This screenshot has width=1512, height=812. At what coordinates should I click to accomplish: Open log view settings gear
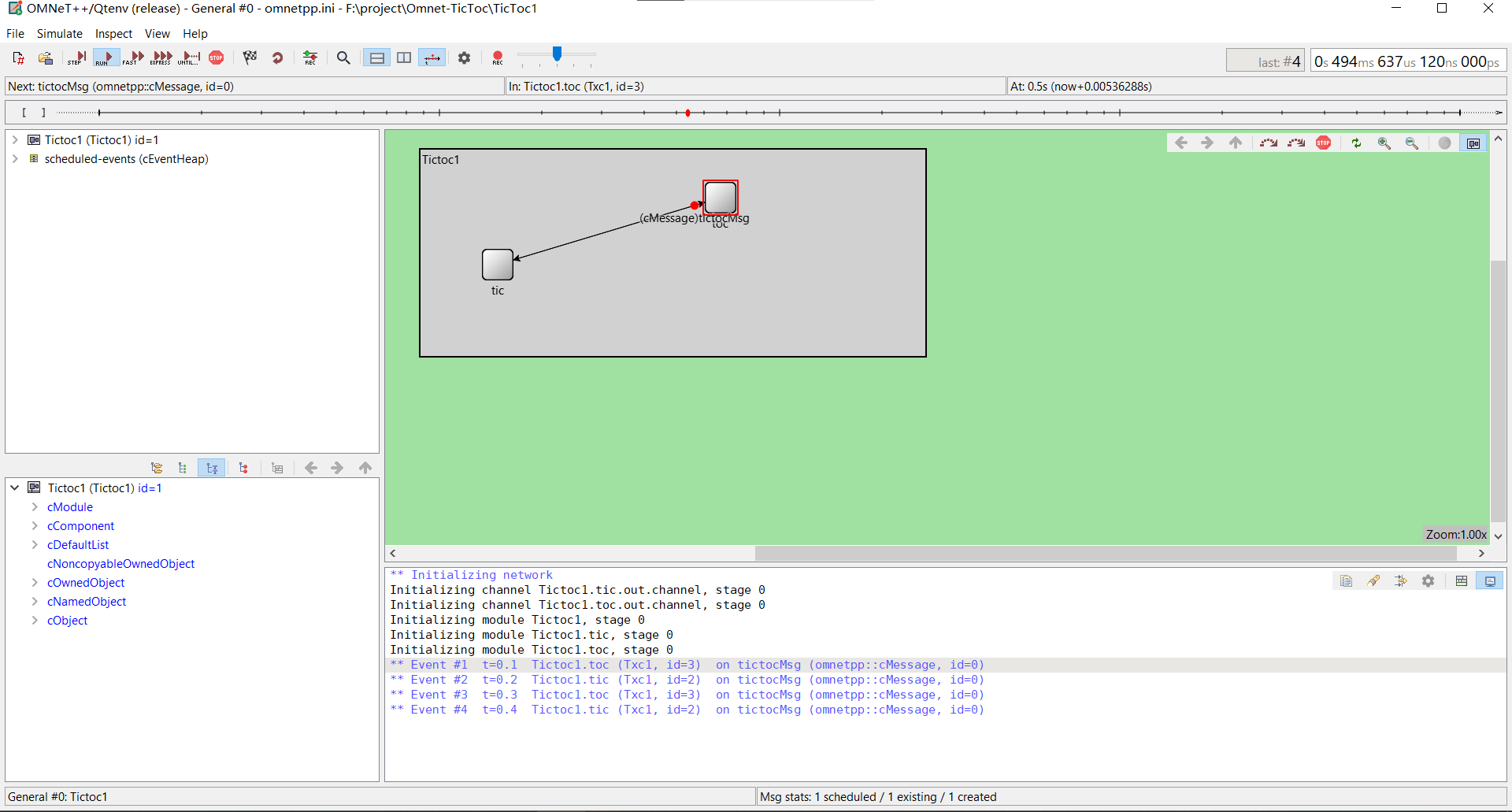[1429, 581]
